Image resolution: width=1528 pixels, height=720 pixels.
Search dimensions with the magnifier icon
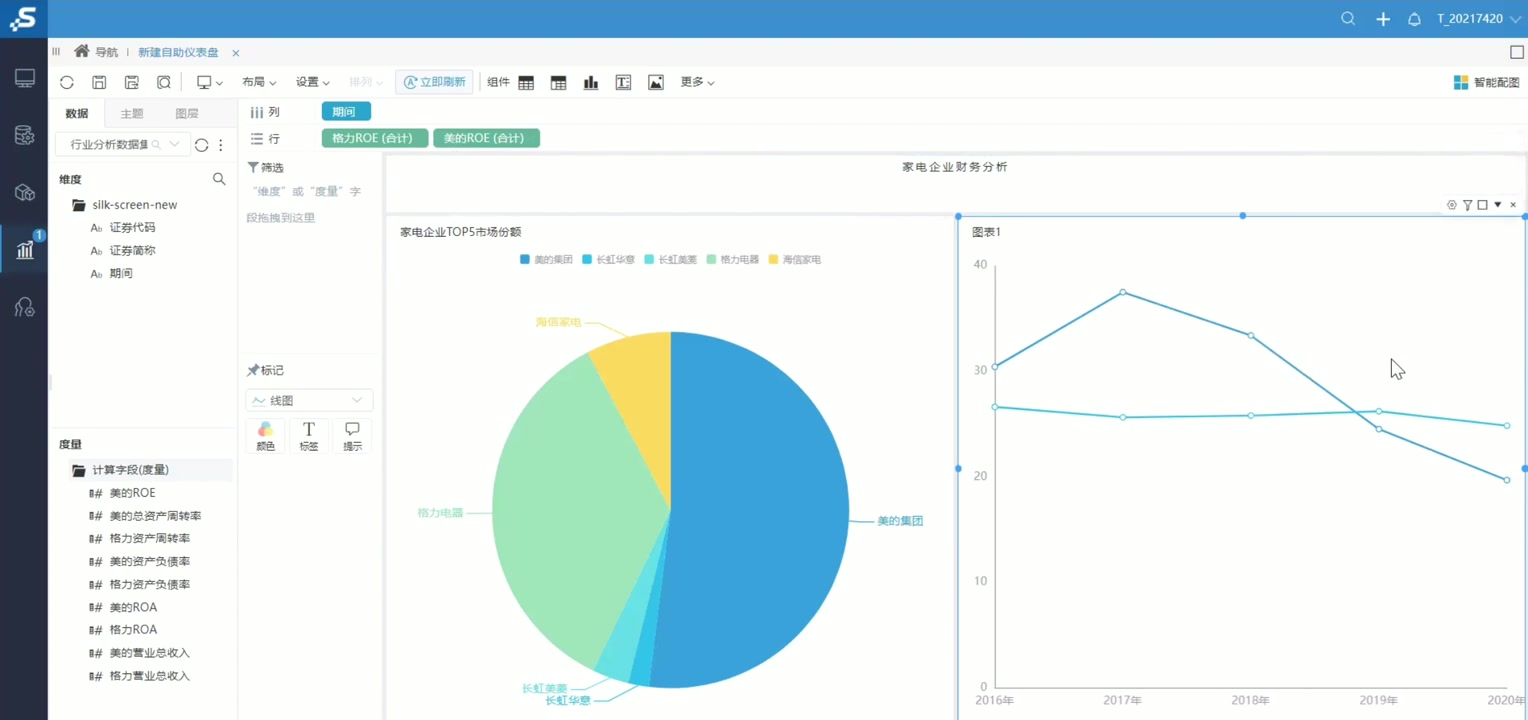tap(219, 179)
